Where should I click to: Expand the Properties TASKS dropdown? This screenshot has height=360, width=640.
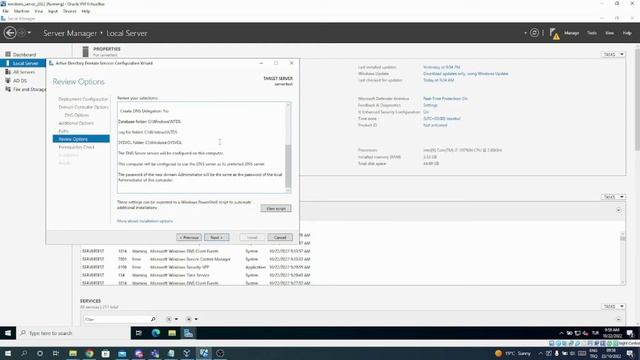pyautogui.click(x=613, y=54)
